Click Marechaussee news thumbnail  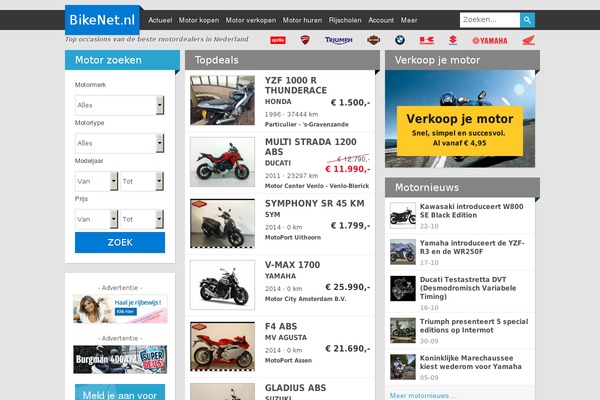403,367
